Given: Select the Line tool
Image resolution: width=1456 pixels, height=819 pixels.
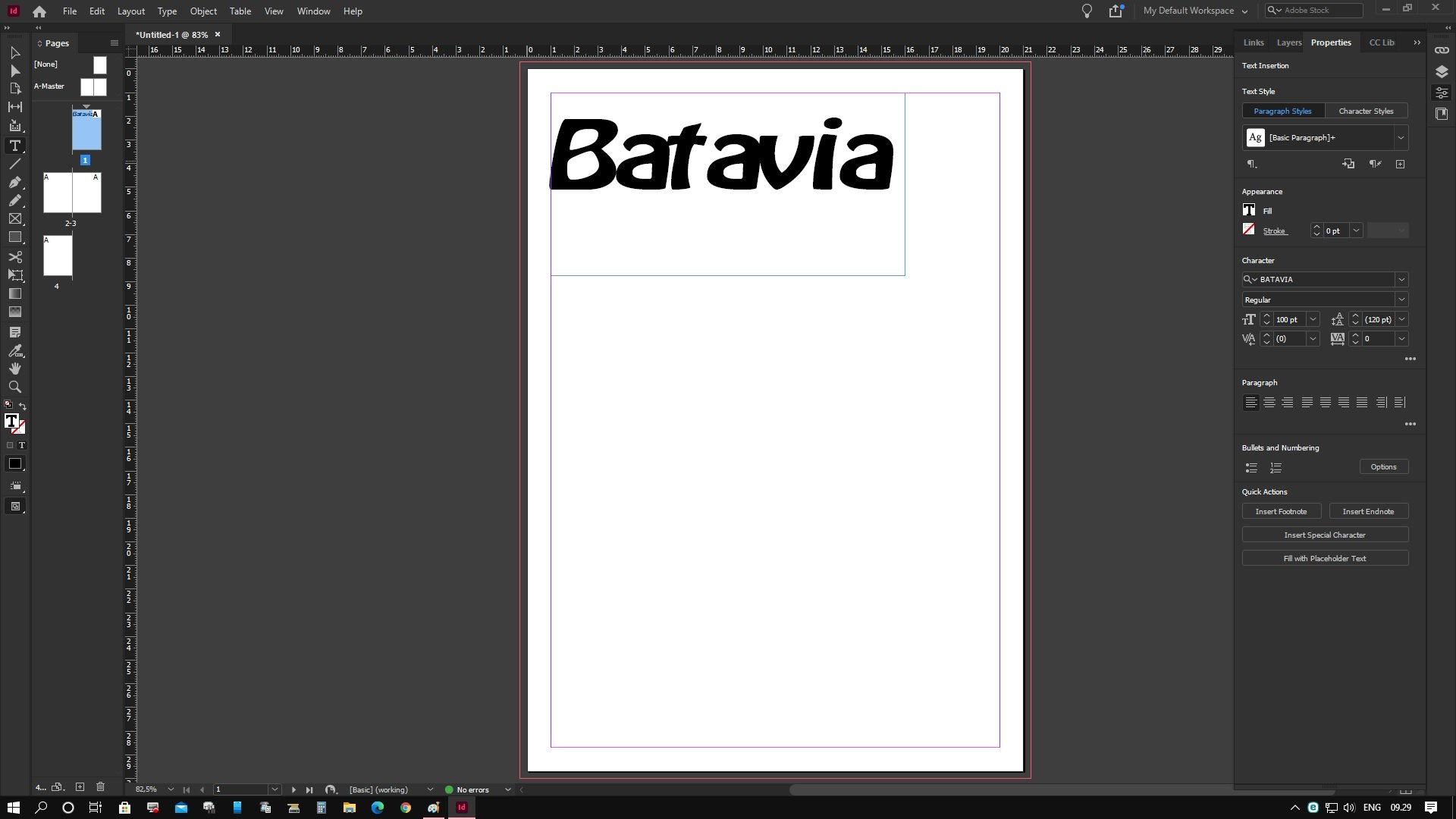Looking at the screenshot, I should click(x=14, y=164).
